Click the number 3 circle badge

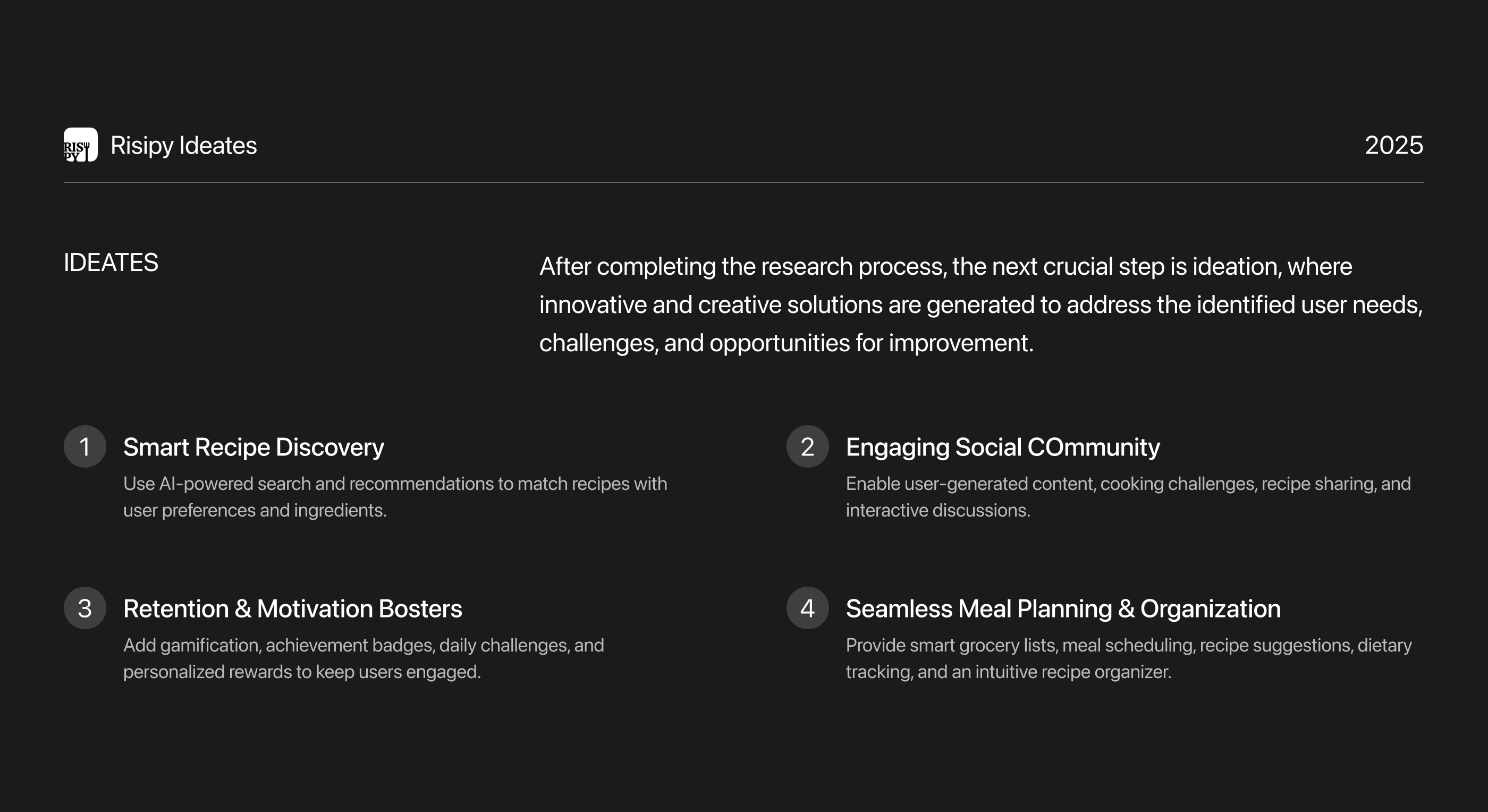click(85, 608)
